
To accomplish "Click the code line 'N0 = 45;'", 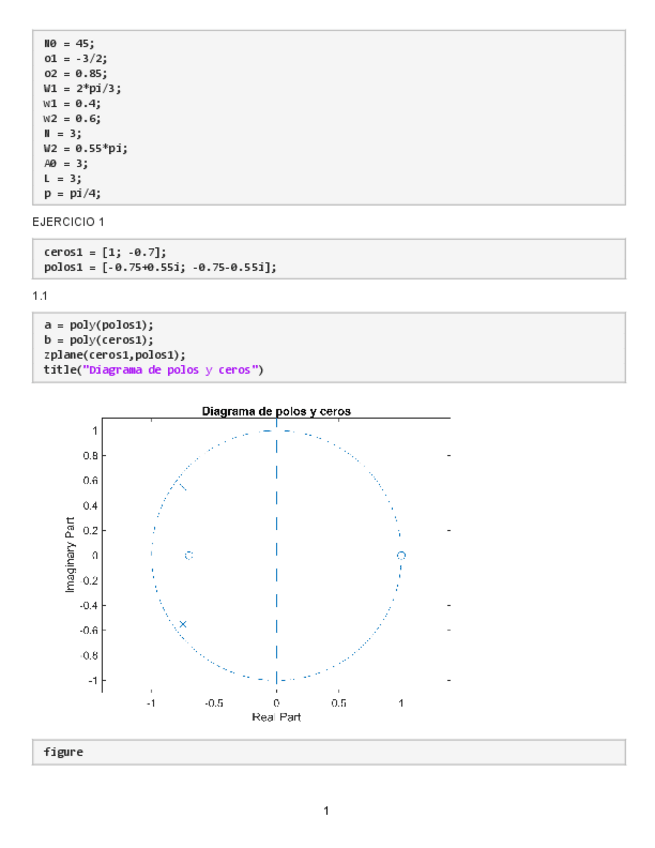I will click(x=69, y=44).
